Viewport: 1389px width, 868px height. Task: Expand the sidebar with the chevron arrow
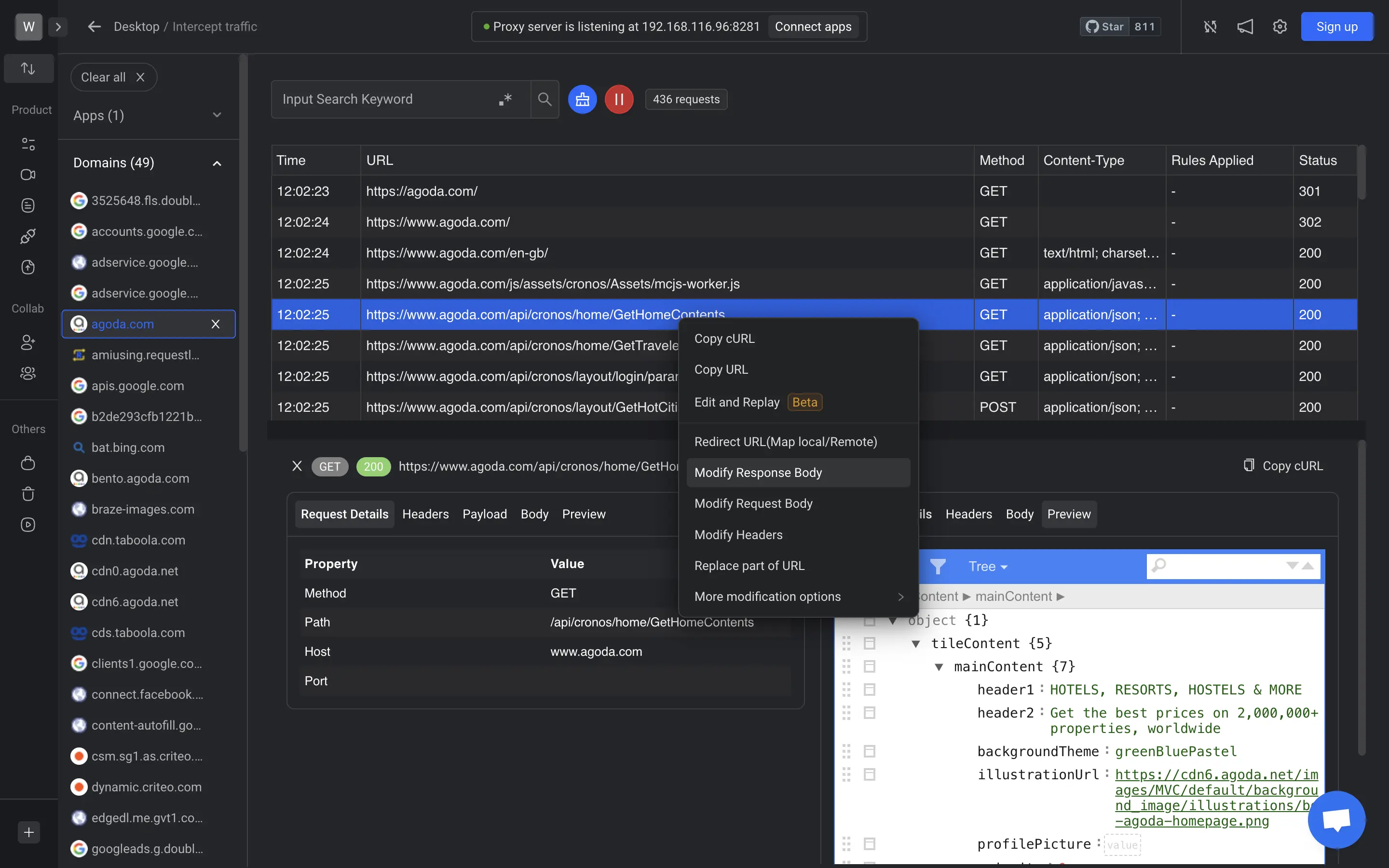(58, 27)
